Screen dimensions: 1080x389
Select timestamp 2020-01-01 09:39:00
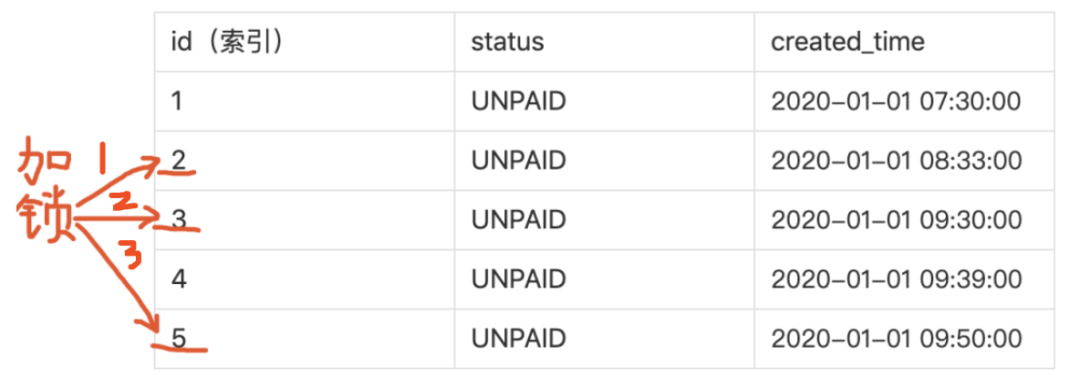tap(895, 280)
